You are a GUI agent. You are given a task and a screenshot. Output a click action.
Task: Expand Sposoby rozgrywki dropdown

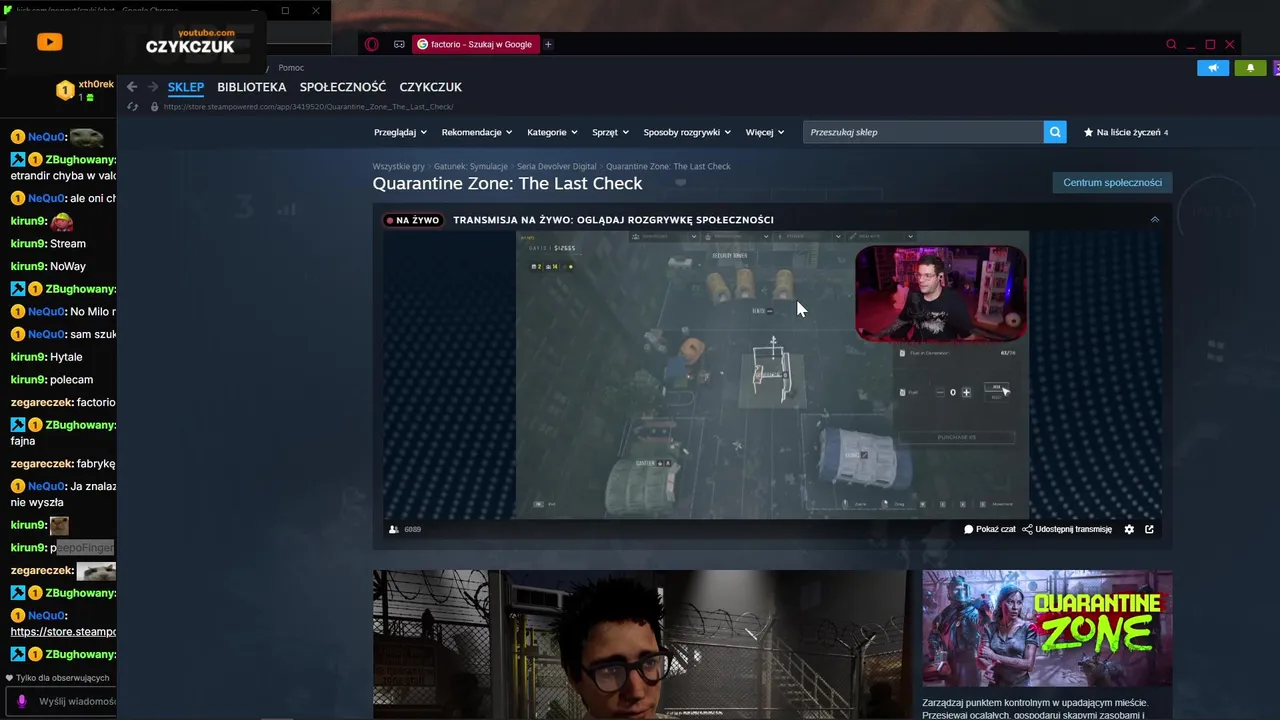click(687, 132)
